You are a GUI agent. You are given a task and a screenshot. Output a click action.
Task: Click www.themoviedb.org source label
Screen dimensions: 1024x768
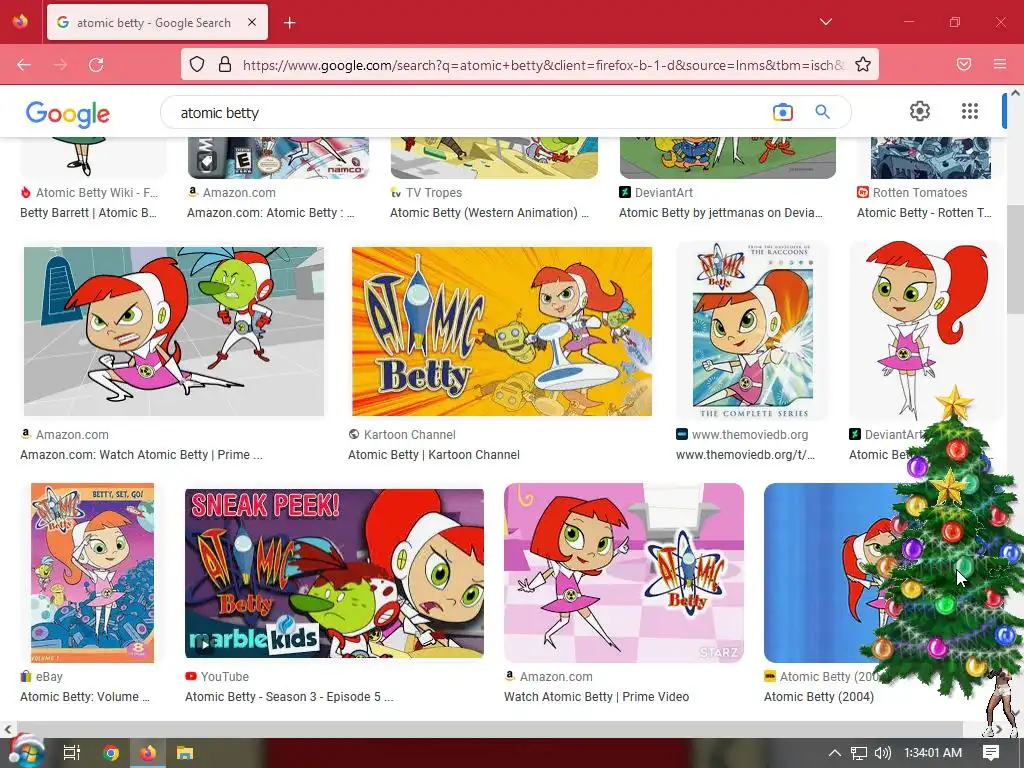pos(750,434)
